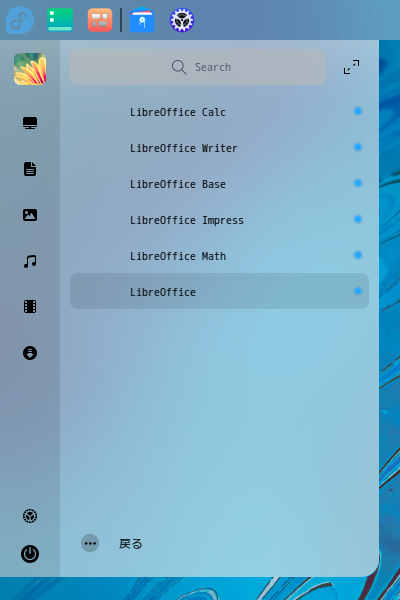Click the magnifier icon in the search bar
The image size is (400, 600).
179,67
